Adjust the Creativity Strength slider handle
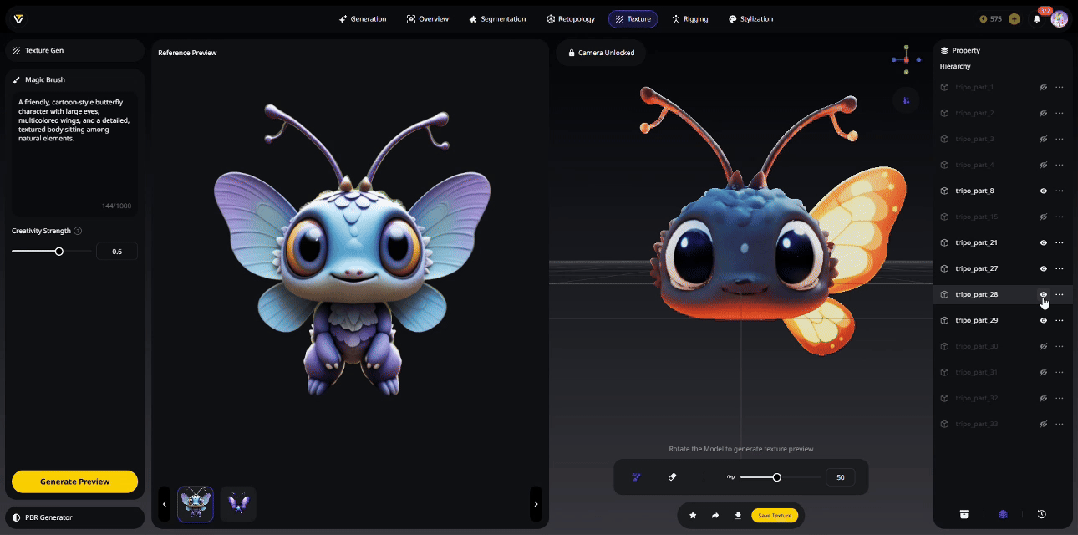 click(x=59, y=251)
